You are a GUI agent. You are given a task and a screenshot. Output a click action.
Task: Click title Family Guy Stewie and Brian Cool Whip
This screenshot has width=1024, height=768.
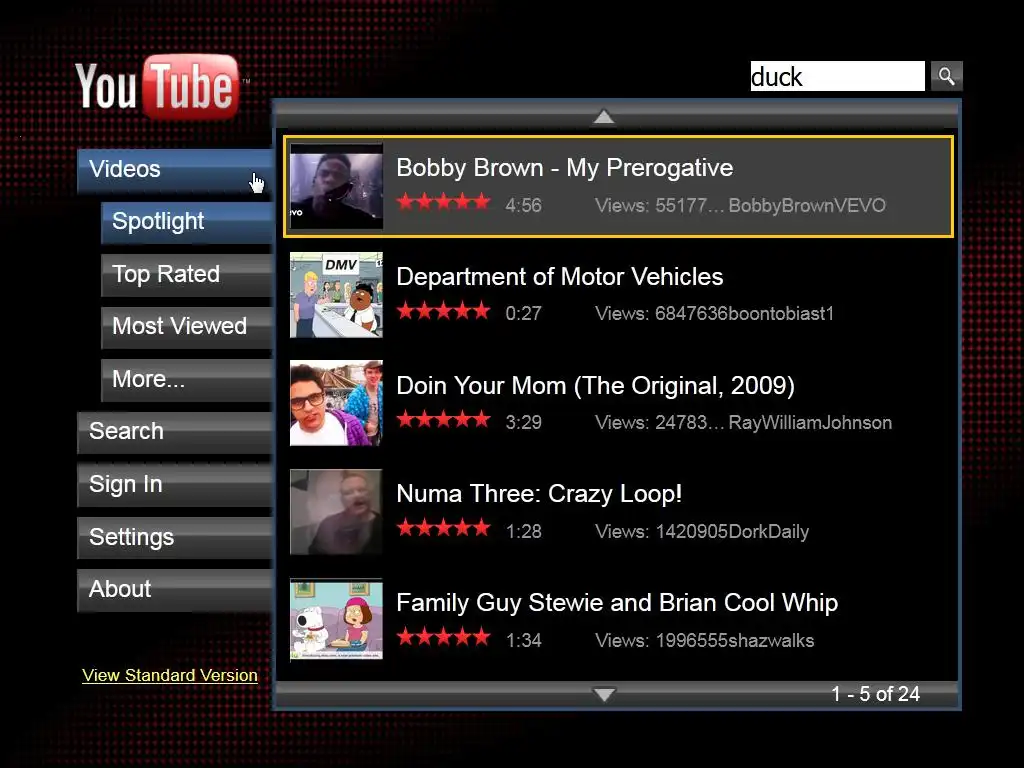(617, 603)
